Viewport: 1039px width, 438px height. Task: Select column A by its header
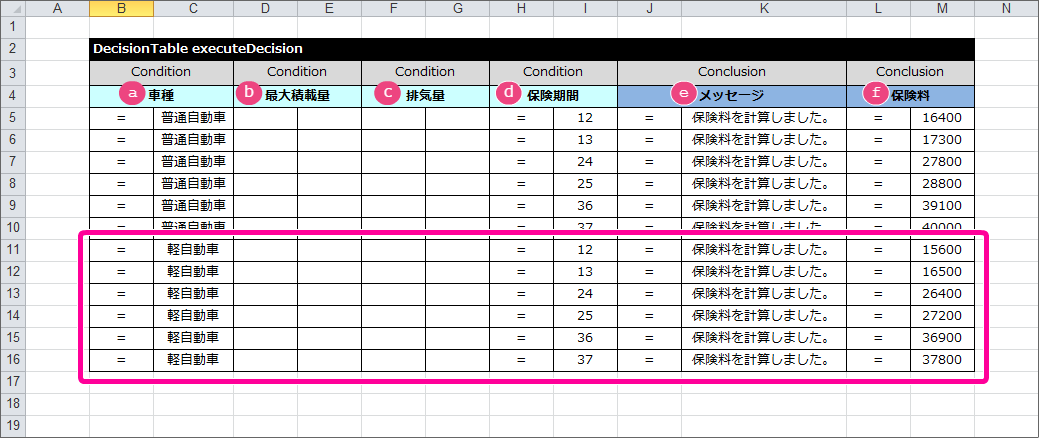click(x=57, y=8)
